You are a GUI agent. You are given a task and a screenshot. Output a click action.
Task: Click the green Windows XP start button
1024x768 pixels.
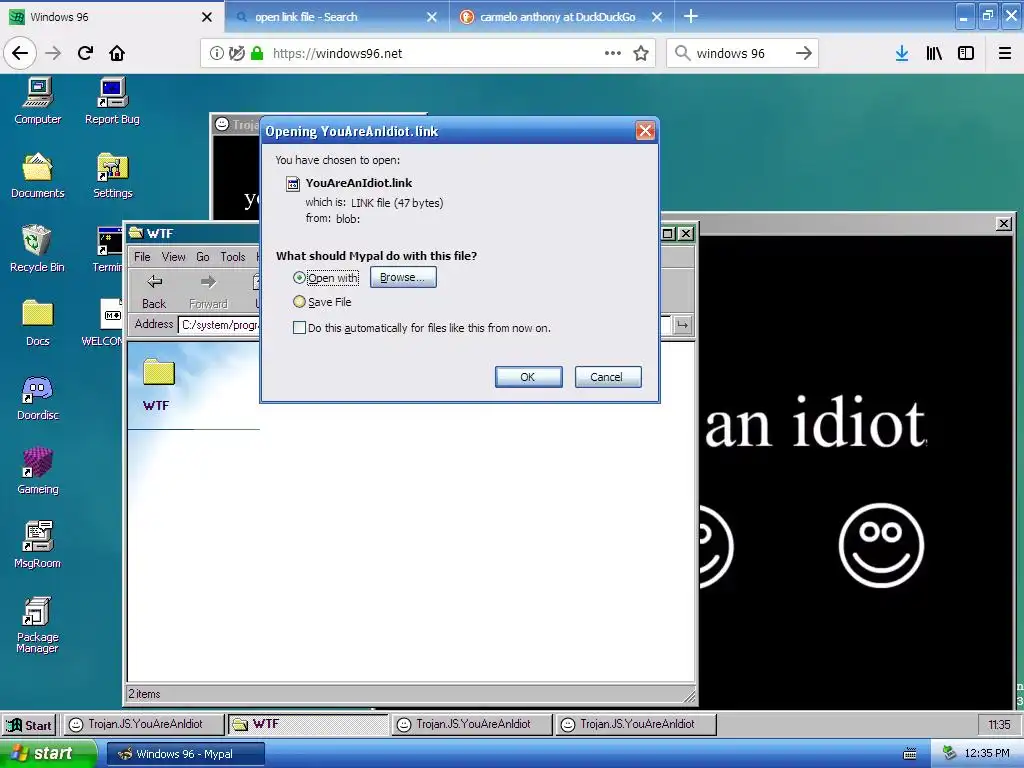click(47, 754)
